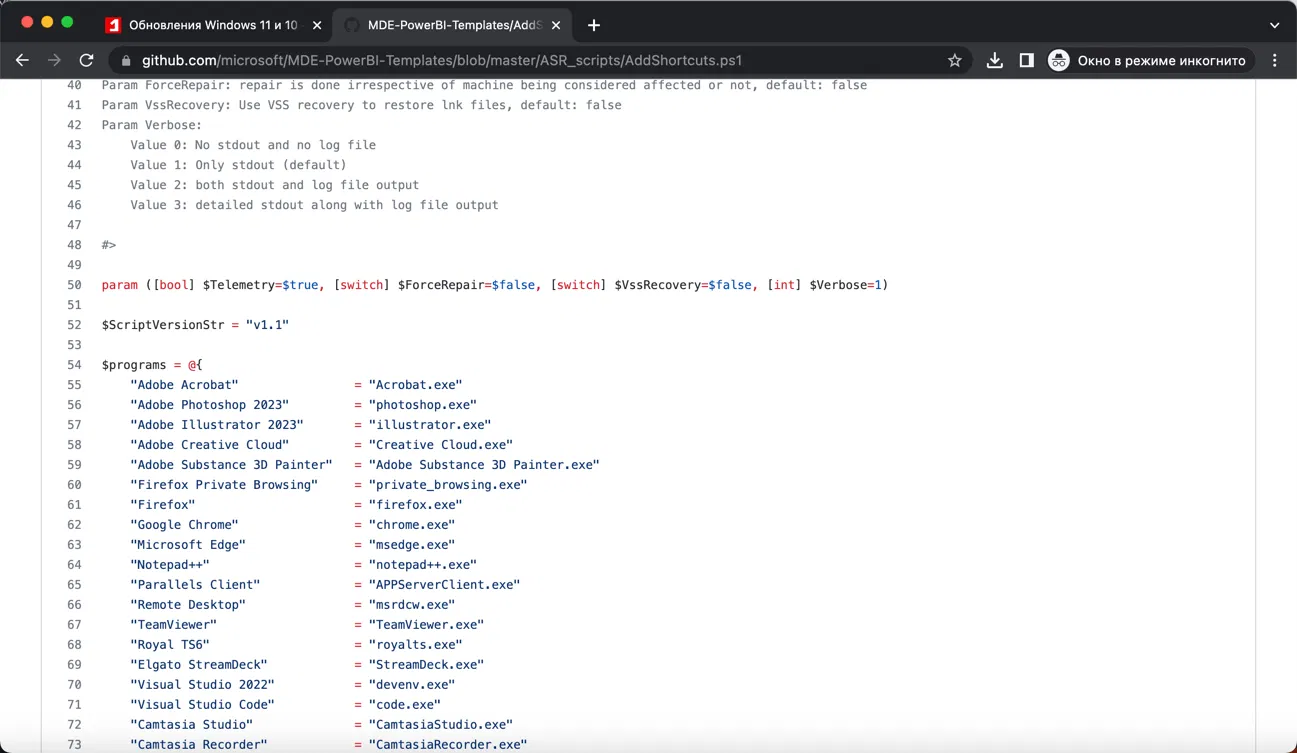This screenshot has width=1297, height=753.
Task: View site information via the lock icon
Action: pyautogui.click(x=126, y=61)
